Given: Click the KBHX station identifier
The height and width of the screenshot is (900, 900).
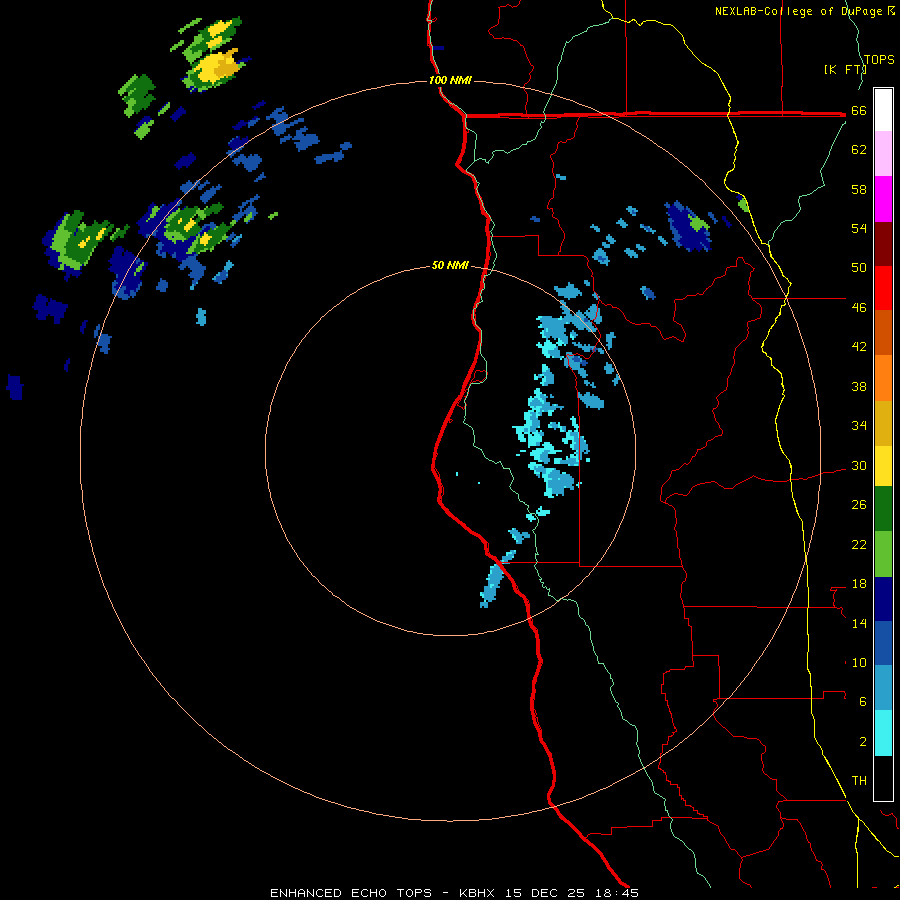Looking at the screenshot, I should (x=477, y=893).
